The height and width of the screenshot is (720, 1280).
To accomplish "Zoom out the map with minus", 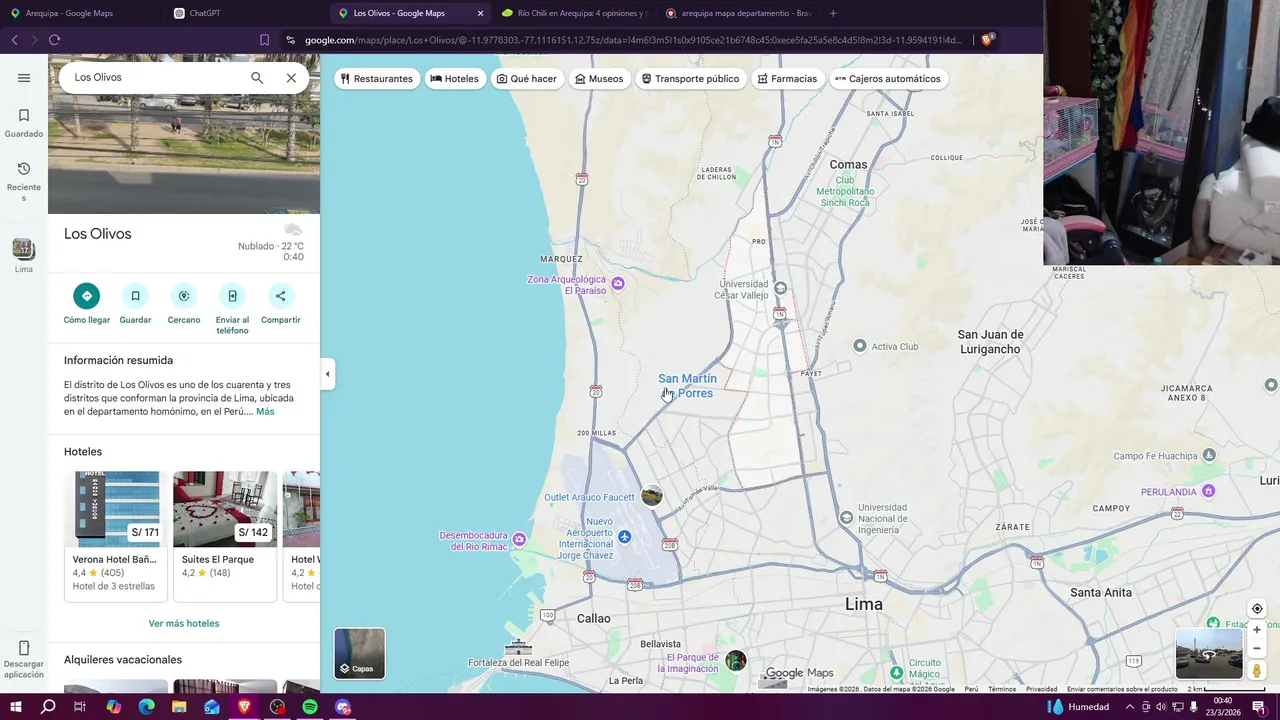I will [1257, 648].
